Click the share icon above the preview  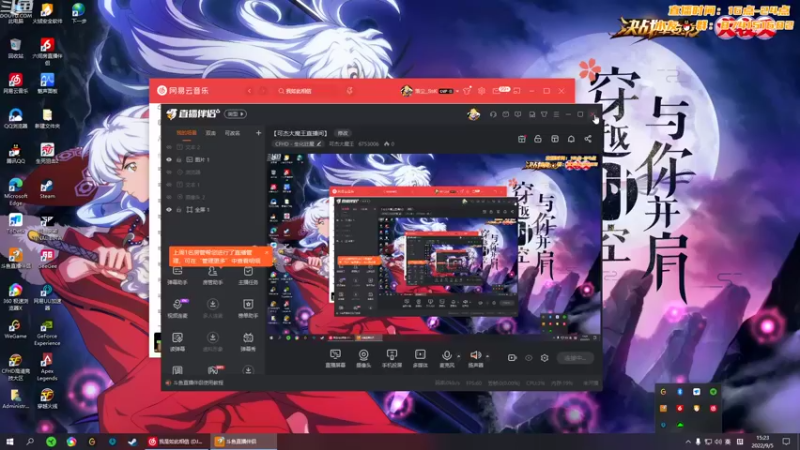click(x=588, y=139)
